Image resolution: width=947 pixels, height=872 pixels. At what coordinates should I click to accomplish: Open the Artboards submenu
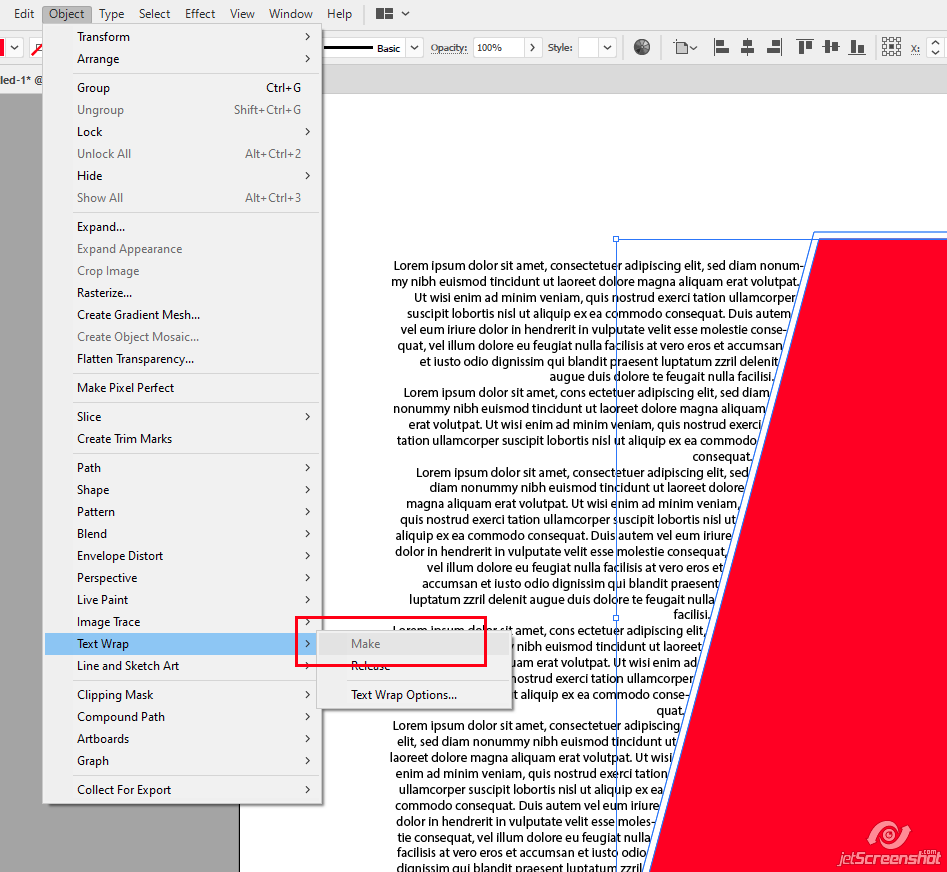pos(182,739)
